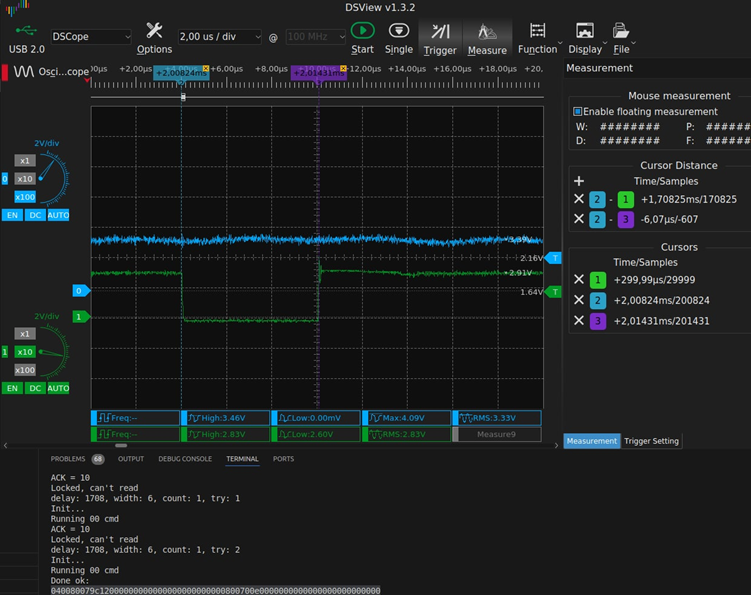The height and width of the screenshot is (595, 751).
Task: Toggle the Measure panel icon
Action: tap(487, 32)
